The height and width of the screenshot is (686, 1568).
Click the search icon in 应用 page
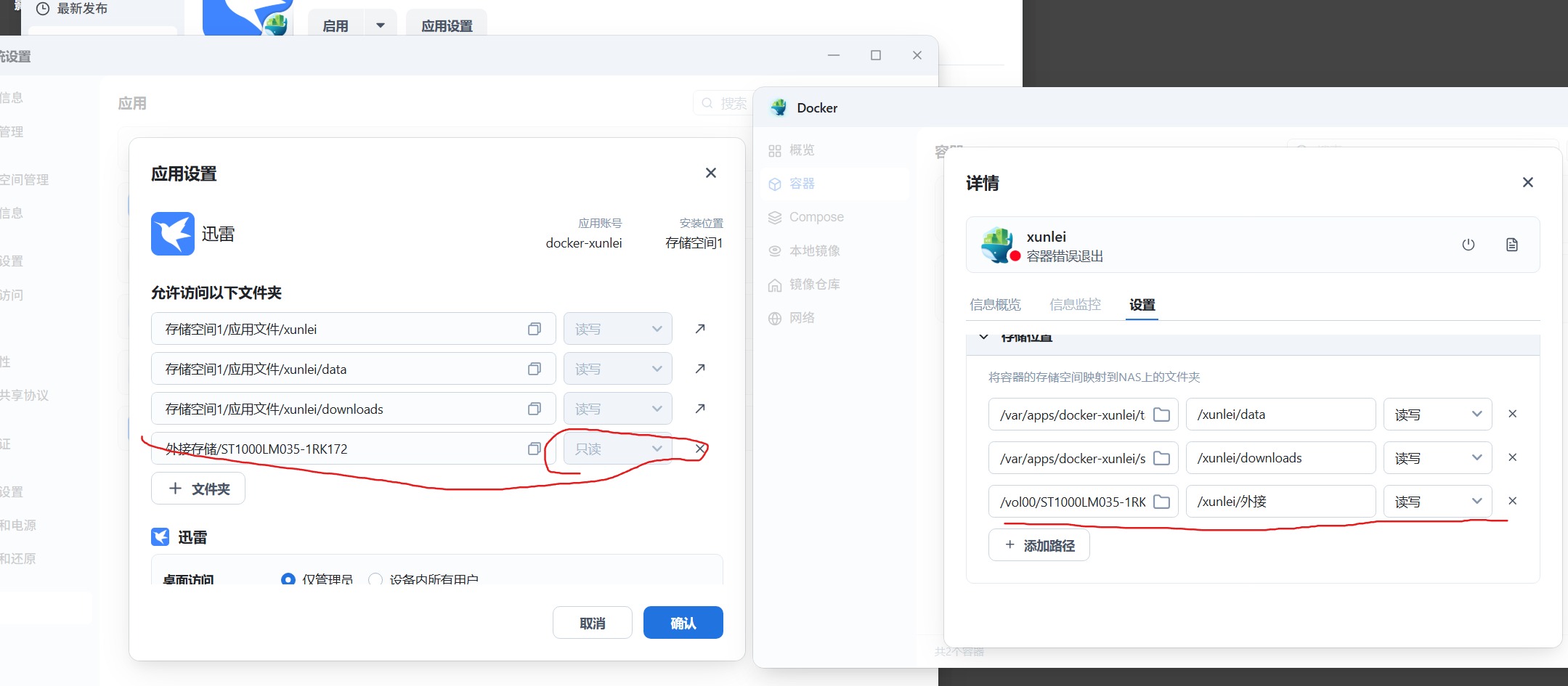click(707, 103)
